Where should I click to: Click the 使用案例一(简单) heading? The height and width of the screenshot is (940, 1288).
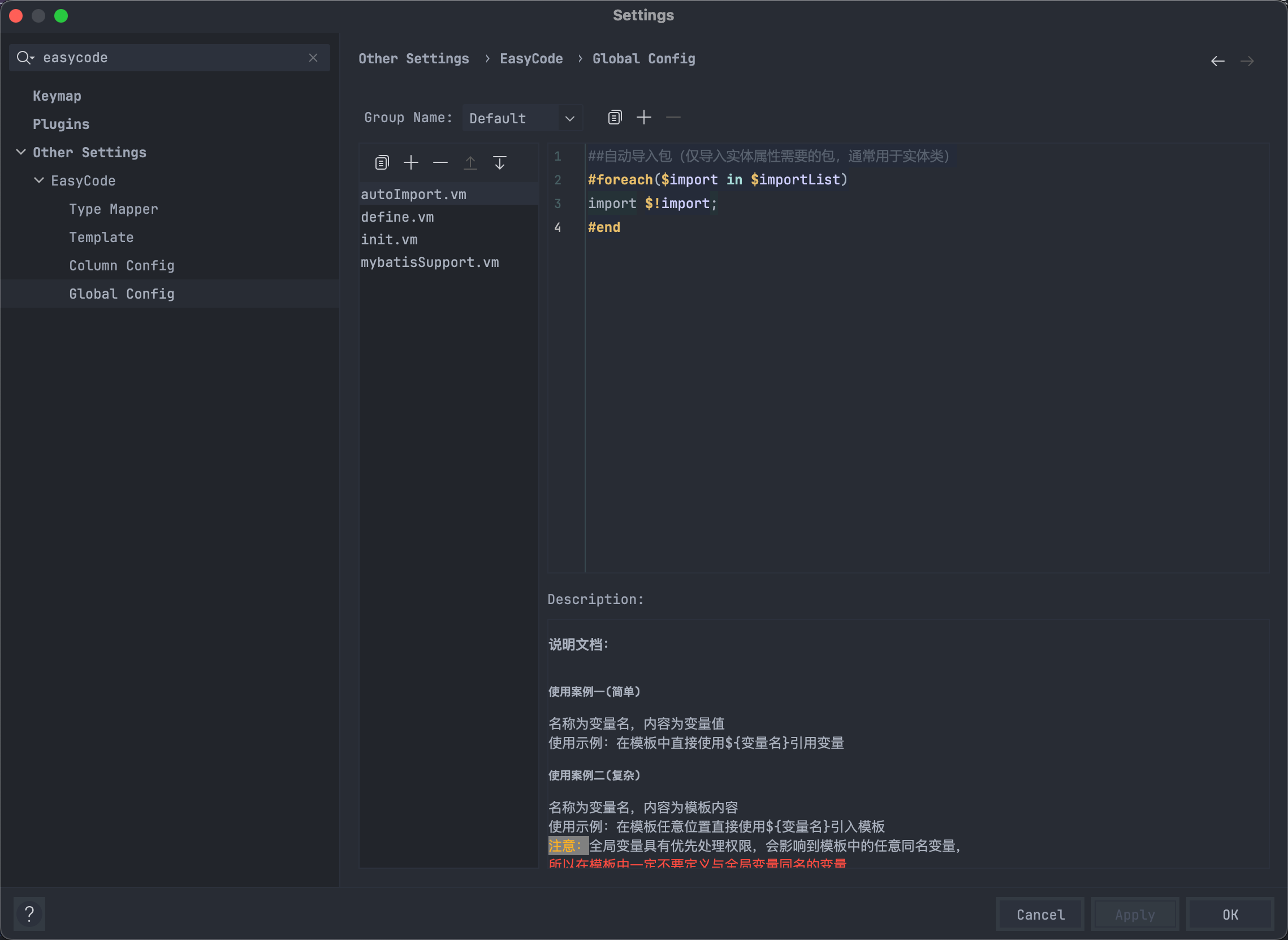click(x=594, y=692)
